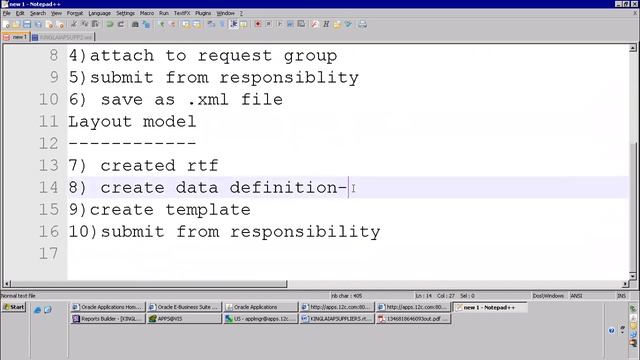Click the Paste toolbar icon
The height and width of the screenshot is (360, 640).
coord(96,24)
